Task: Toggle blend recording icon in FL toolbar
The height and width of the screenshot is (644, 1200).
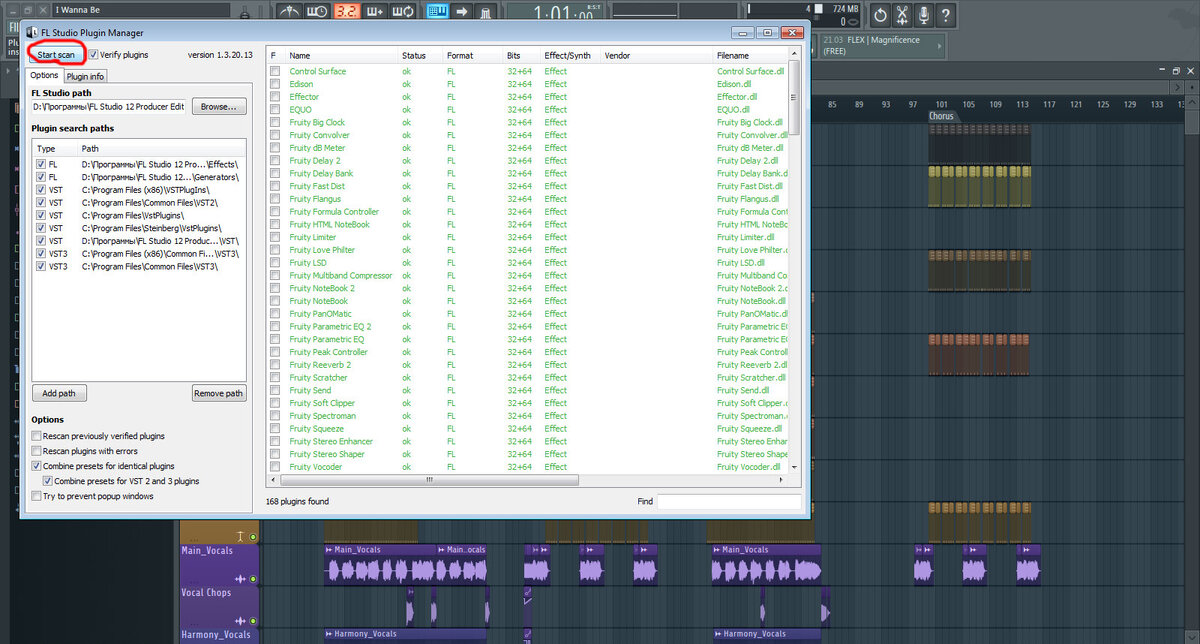Action: pyautogui.click(x=376, y=12)
